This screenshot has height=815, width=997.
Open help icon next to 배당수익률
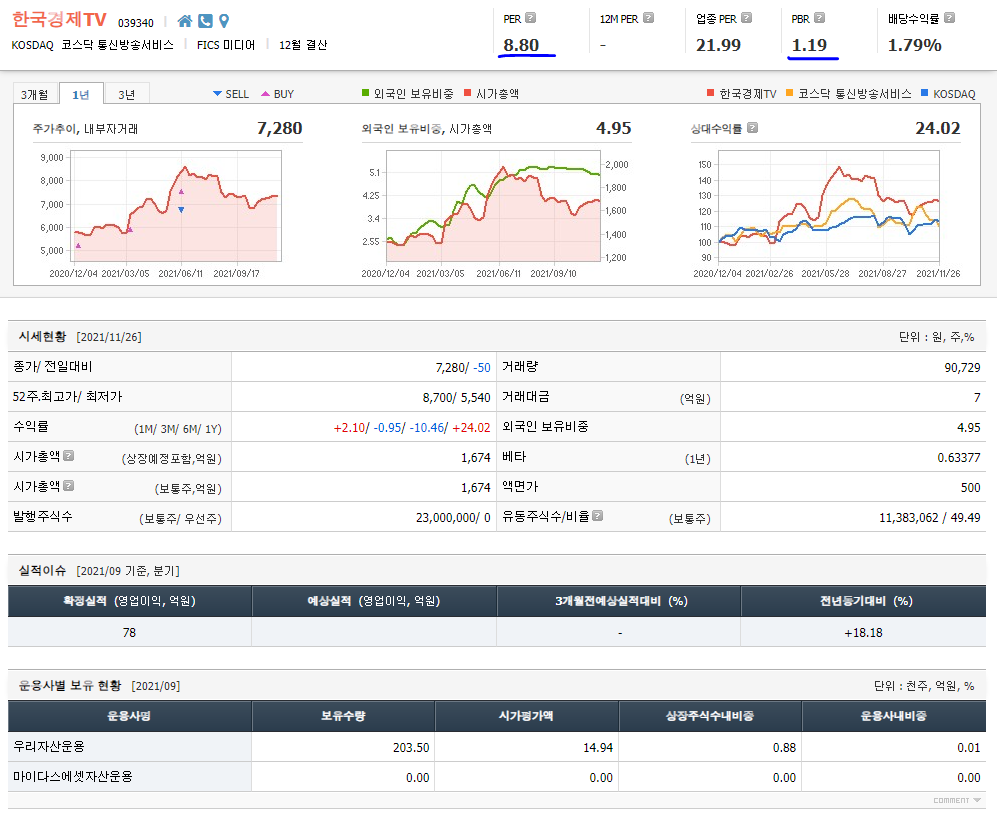point(949,18)
